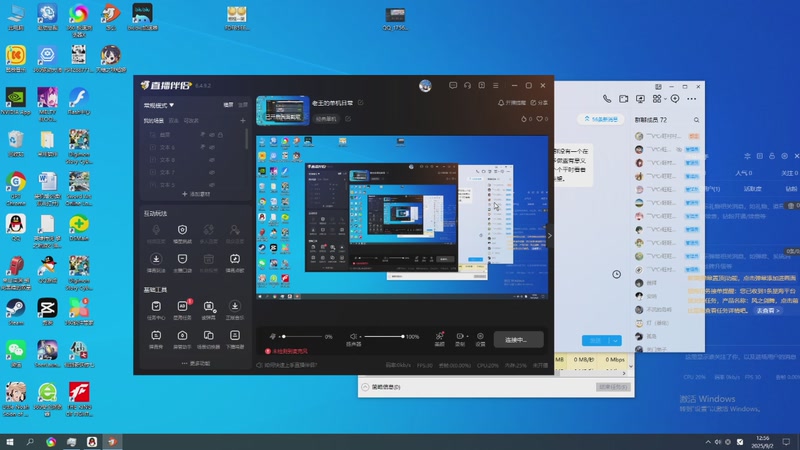Toggle visibility of the 文本 7 layer
This screenshot has height=450, width=800.
tap(212, 172)
